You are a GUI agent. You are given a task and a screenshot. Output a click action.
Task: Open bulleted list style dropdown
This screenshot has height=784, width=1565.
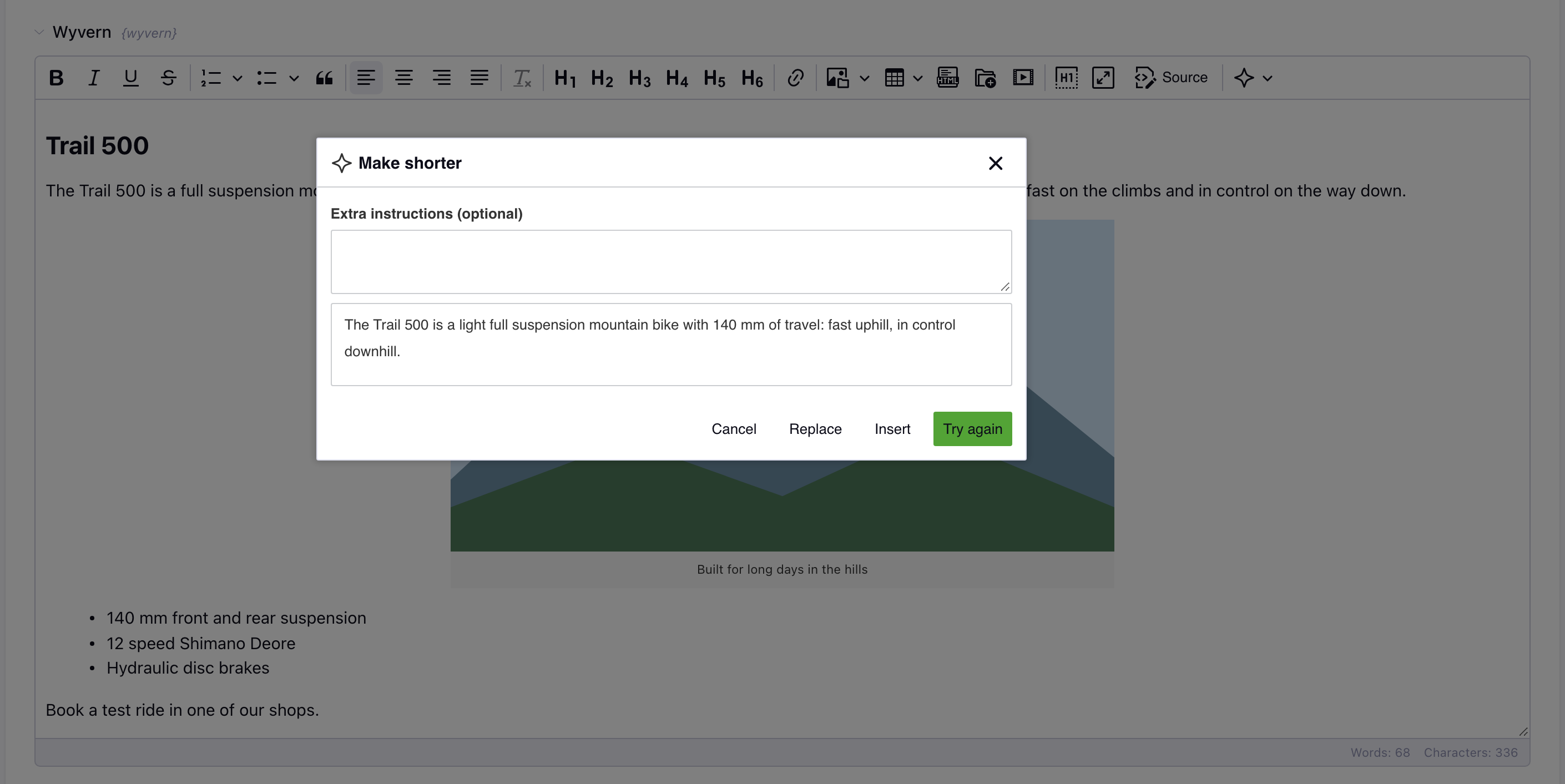294,78
